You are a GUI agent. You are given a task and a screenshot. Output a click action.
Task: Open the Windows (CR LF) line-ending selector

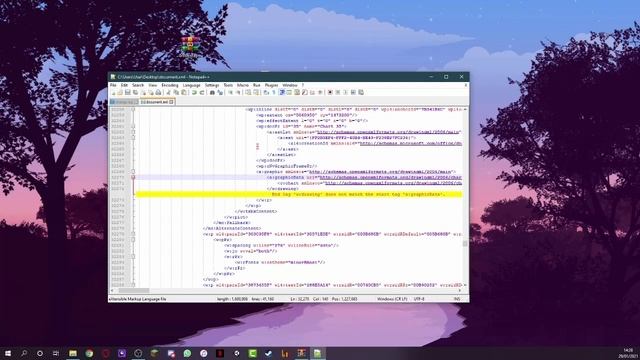(392, 299)
